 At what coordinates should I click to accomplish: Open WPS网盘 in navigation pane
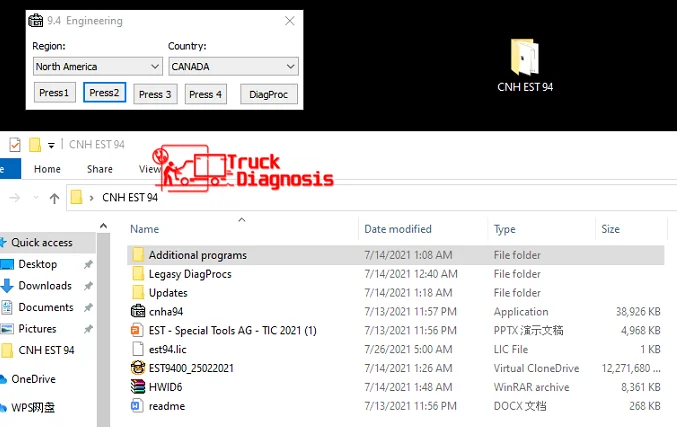pos(33,408)
